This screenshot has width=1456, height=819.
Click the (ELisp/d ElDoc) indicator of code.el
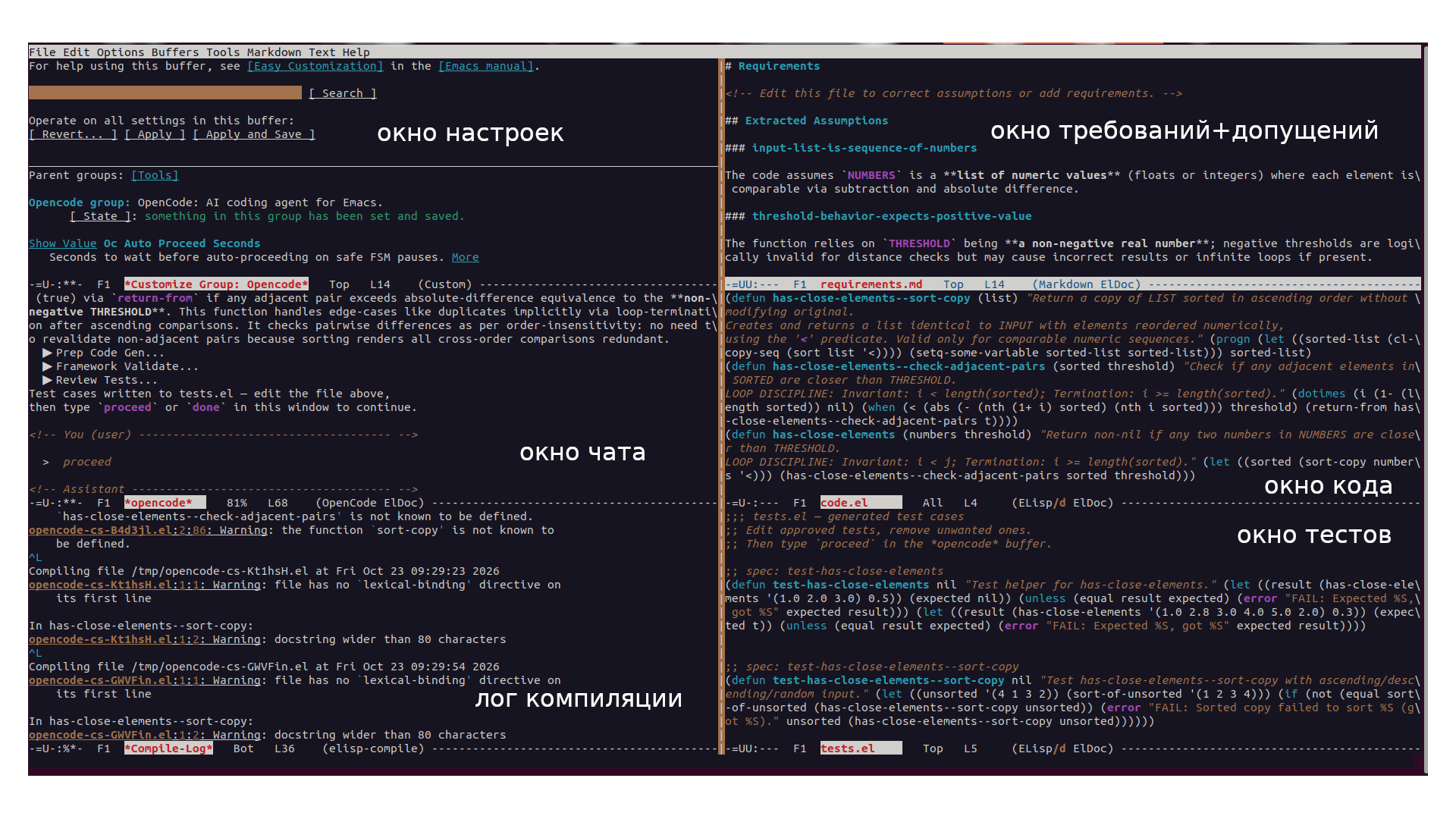click(1062, 503)
